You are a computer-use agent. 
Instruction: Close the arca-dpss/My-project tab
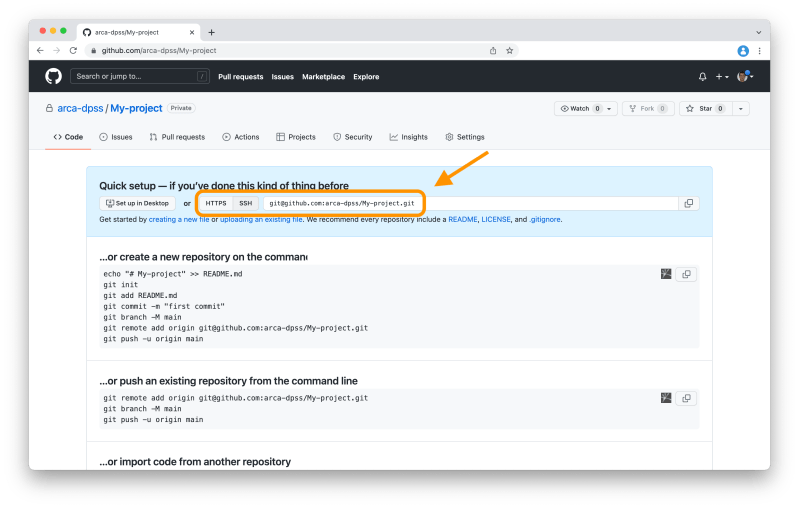tap(192, 32)
